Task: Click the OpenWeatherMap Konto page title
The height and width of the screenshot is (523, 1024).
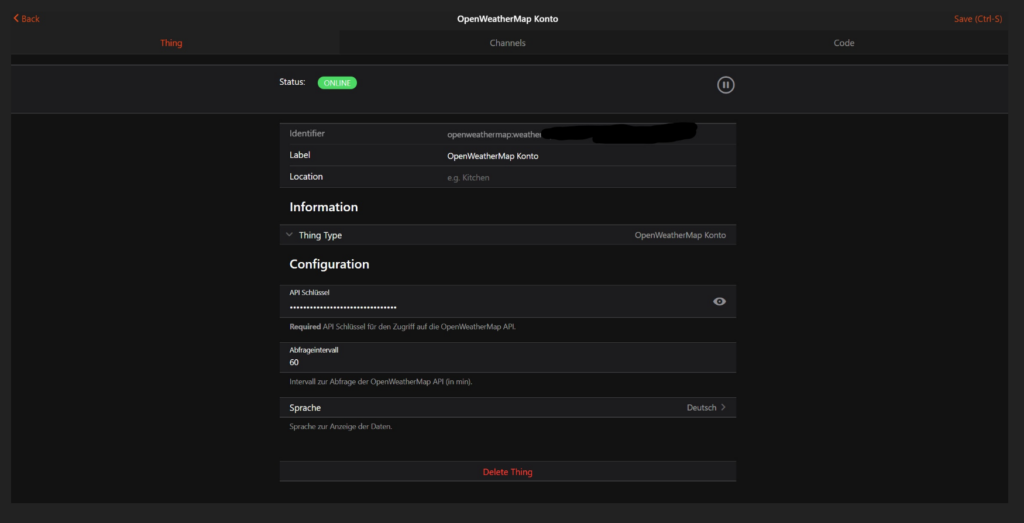Action: coord(507,19)
